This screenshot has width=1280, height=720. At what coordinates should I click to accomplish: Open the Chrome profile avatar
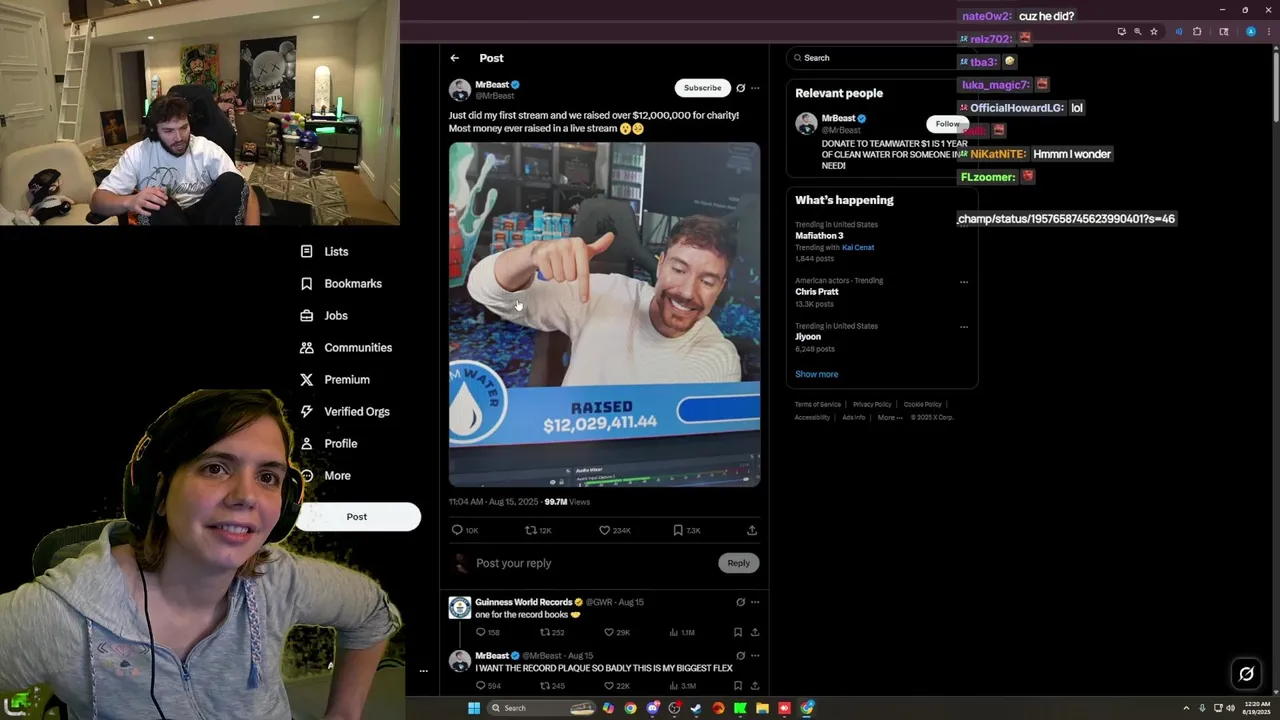(x=1250, y=32)
